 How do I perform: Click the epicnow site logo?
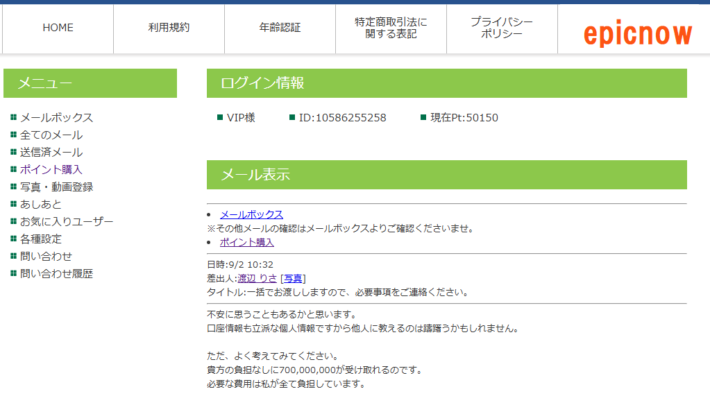point(638,33)
